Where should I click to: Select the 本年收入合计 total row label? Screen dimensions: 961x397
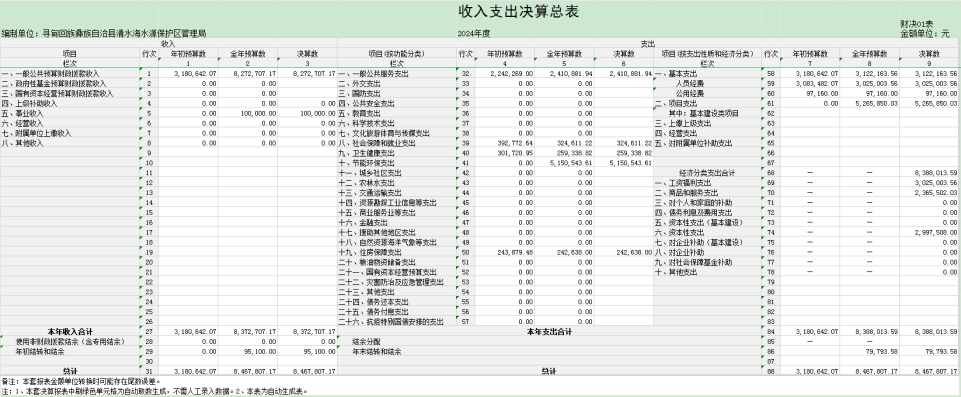click(70, 331)
